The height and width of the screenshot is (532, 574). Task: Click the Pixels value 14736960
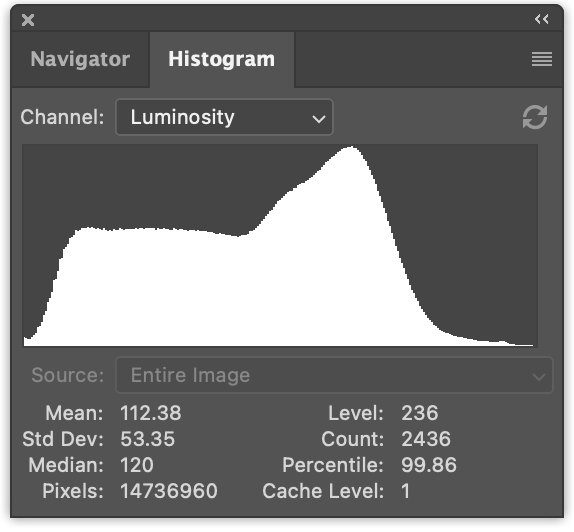tap(169, 491)
